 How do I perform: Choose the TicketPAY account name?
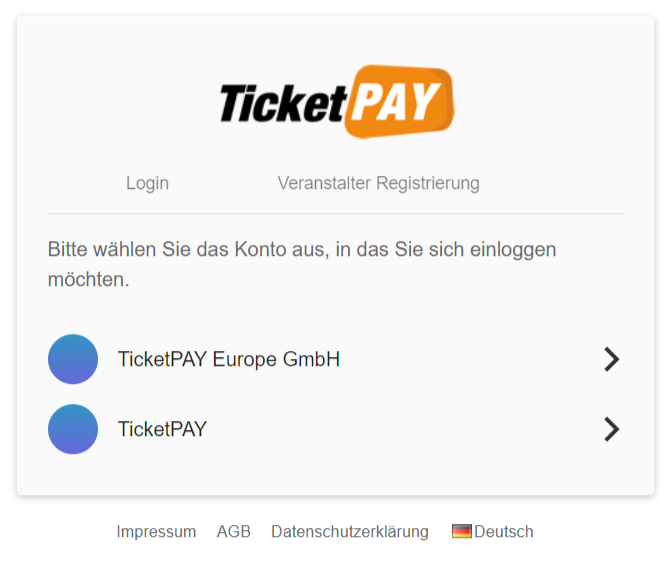pos(162,429)
